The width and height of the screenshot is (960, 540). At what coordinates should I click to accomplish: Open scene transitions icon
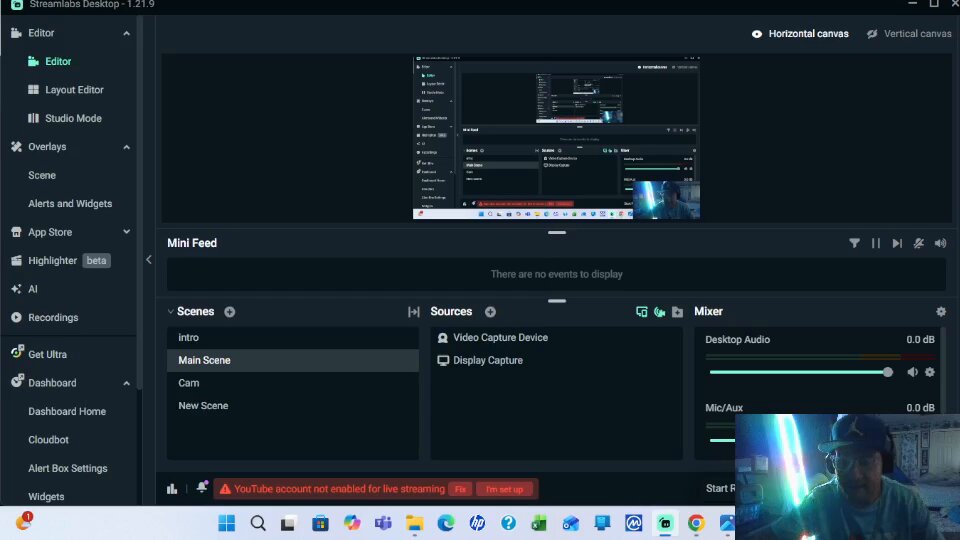(414, 312)
